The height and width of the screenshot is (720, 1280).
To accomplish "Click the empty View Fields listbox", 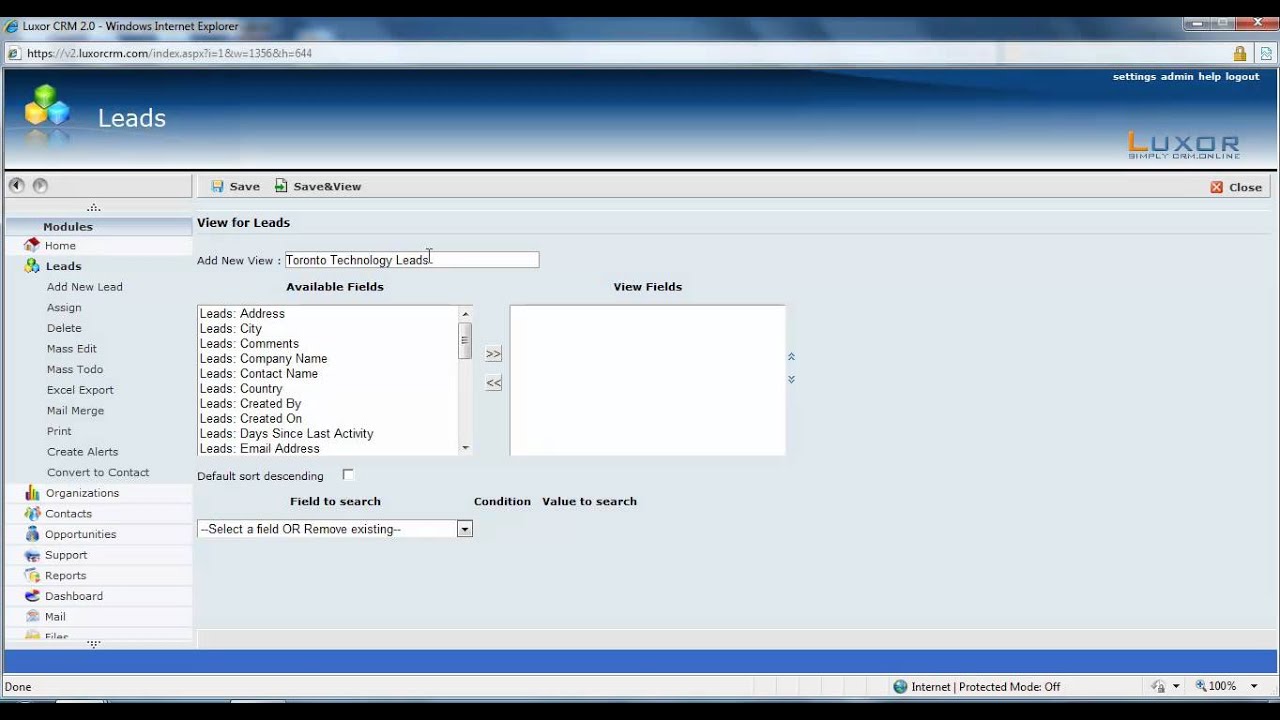I will click(x=648, y=381).
